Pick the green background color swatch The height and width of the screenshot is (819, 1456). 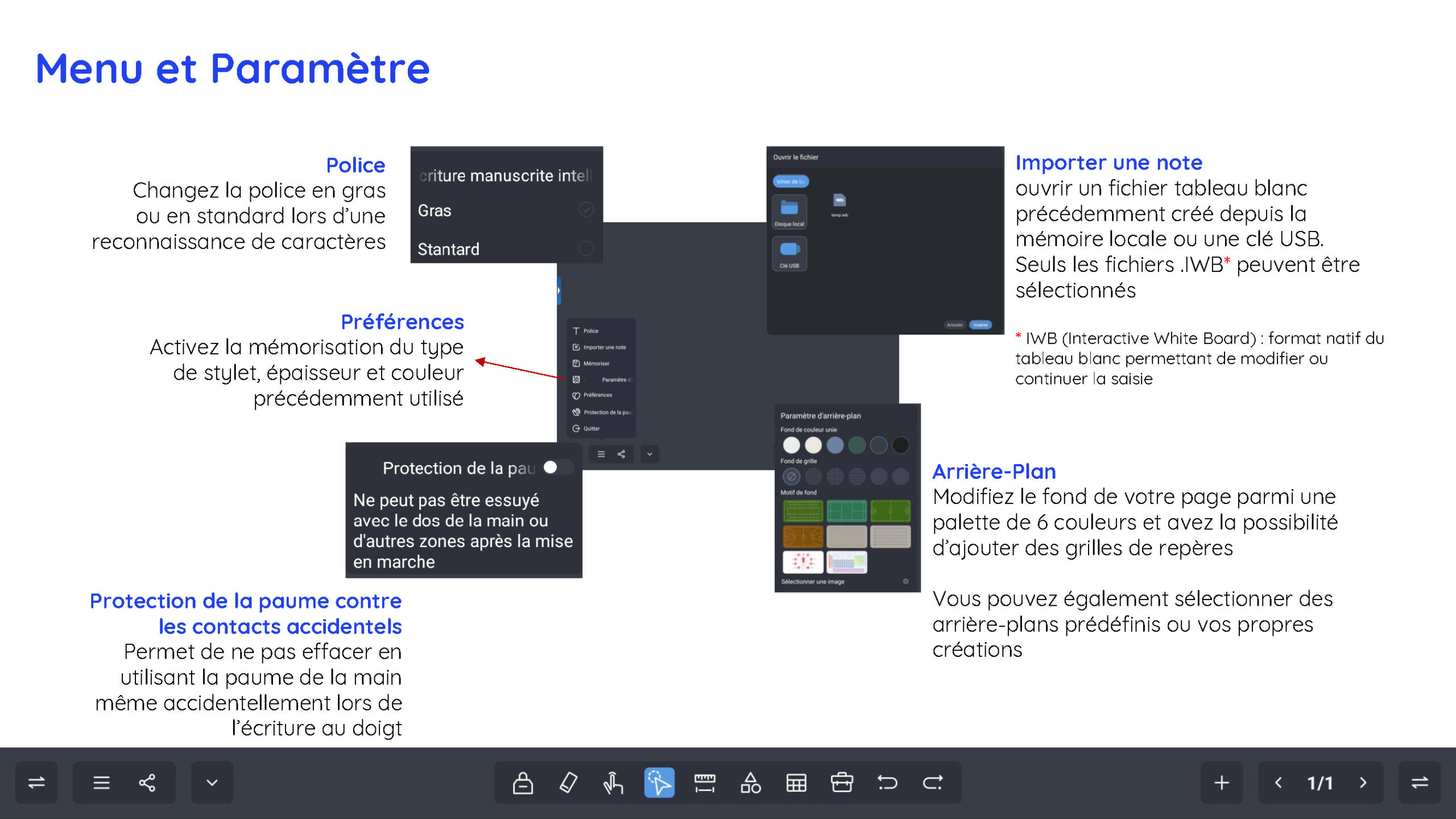pyautogui.click(x=857, y=445)
